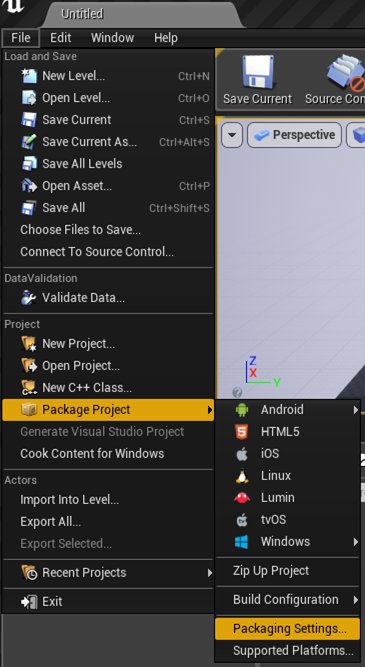Open the Source Control toolbar icon
Screen dimensions: 365x667
pyautogui.click(x=347, y=71)
